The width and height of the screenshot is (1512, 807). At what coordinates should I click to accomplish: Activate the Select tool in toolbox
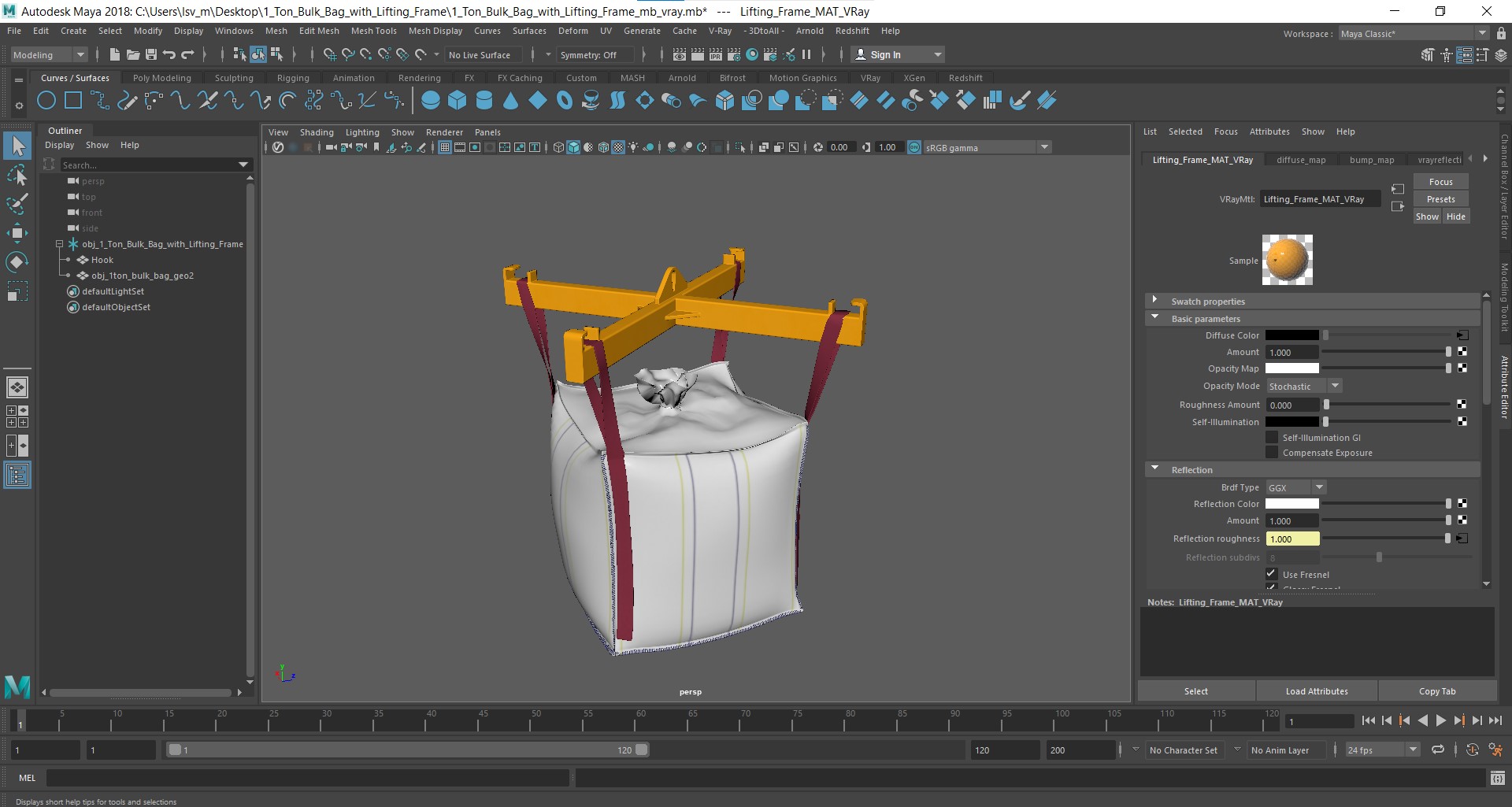[x=17, y=146]
